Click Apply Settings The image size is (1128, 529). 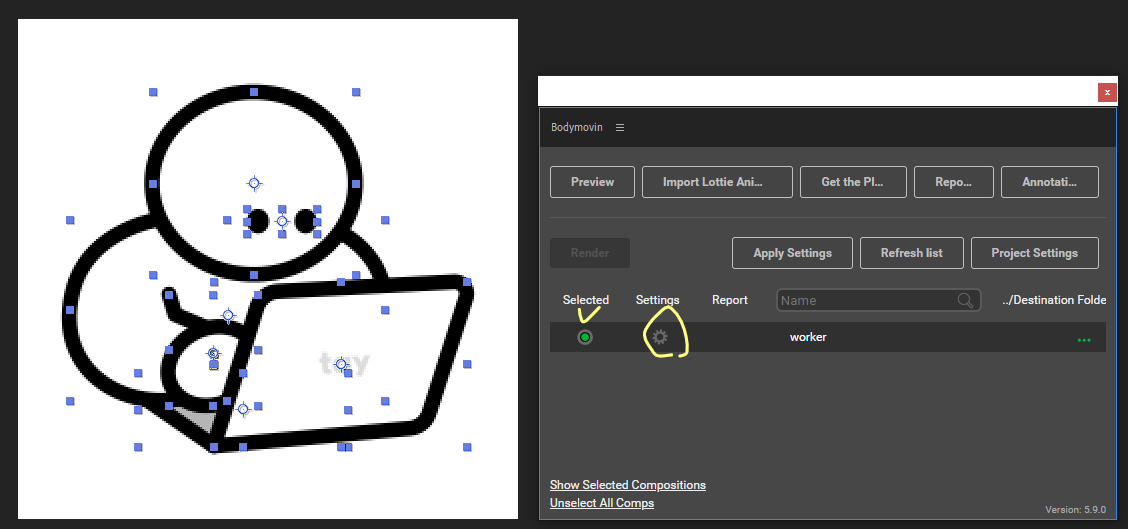pos(792,253)
